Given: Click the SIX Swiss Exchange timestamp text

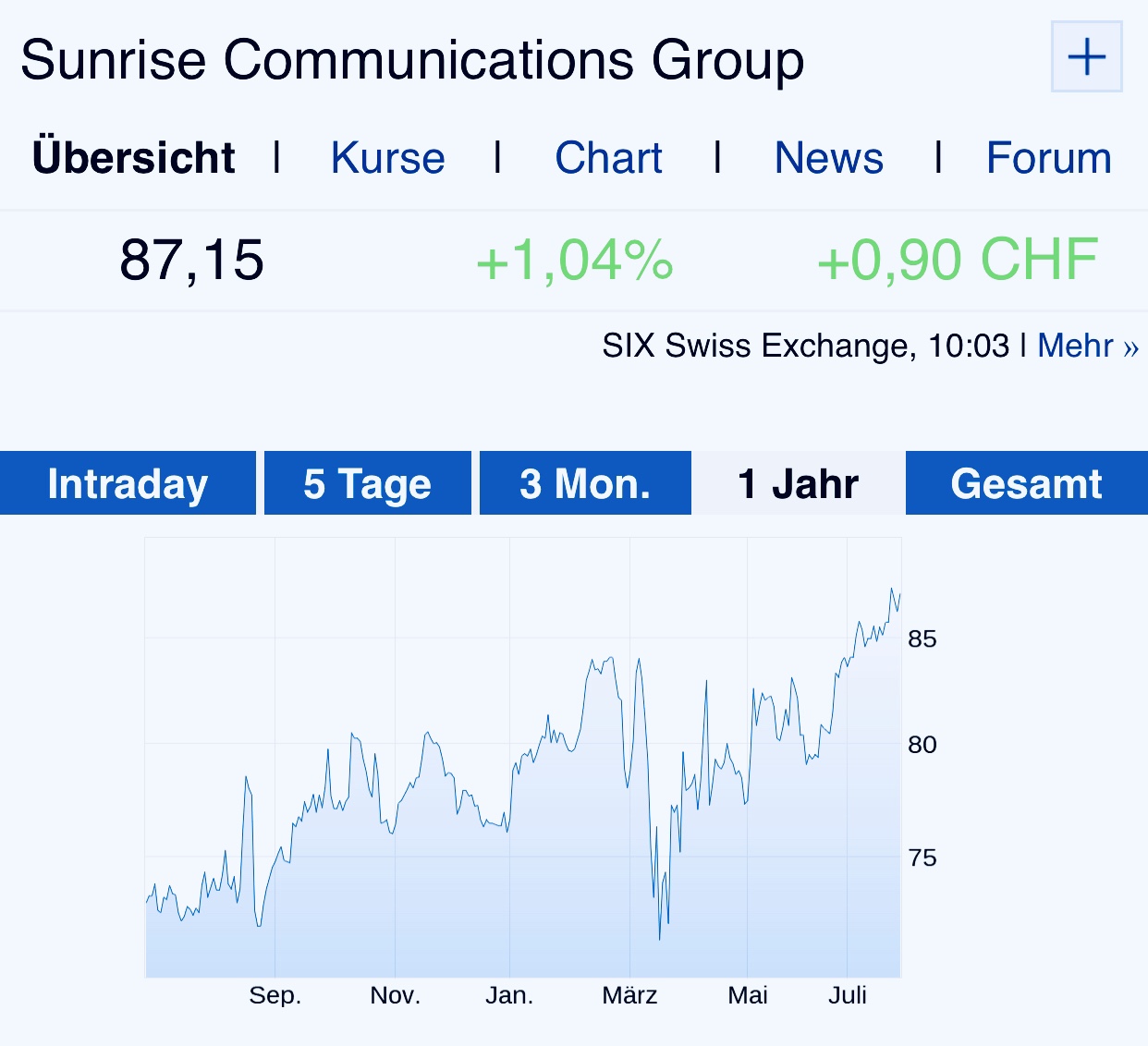Looking at the screenshot, I should coord(805,346).
